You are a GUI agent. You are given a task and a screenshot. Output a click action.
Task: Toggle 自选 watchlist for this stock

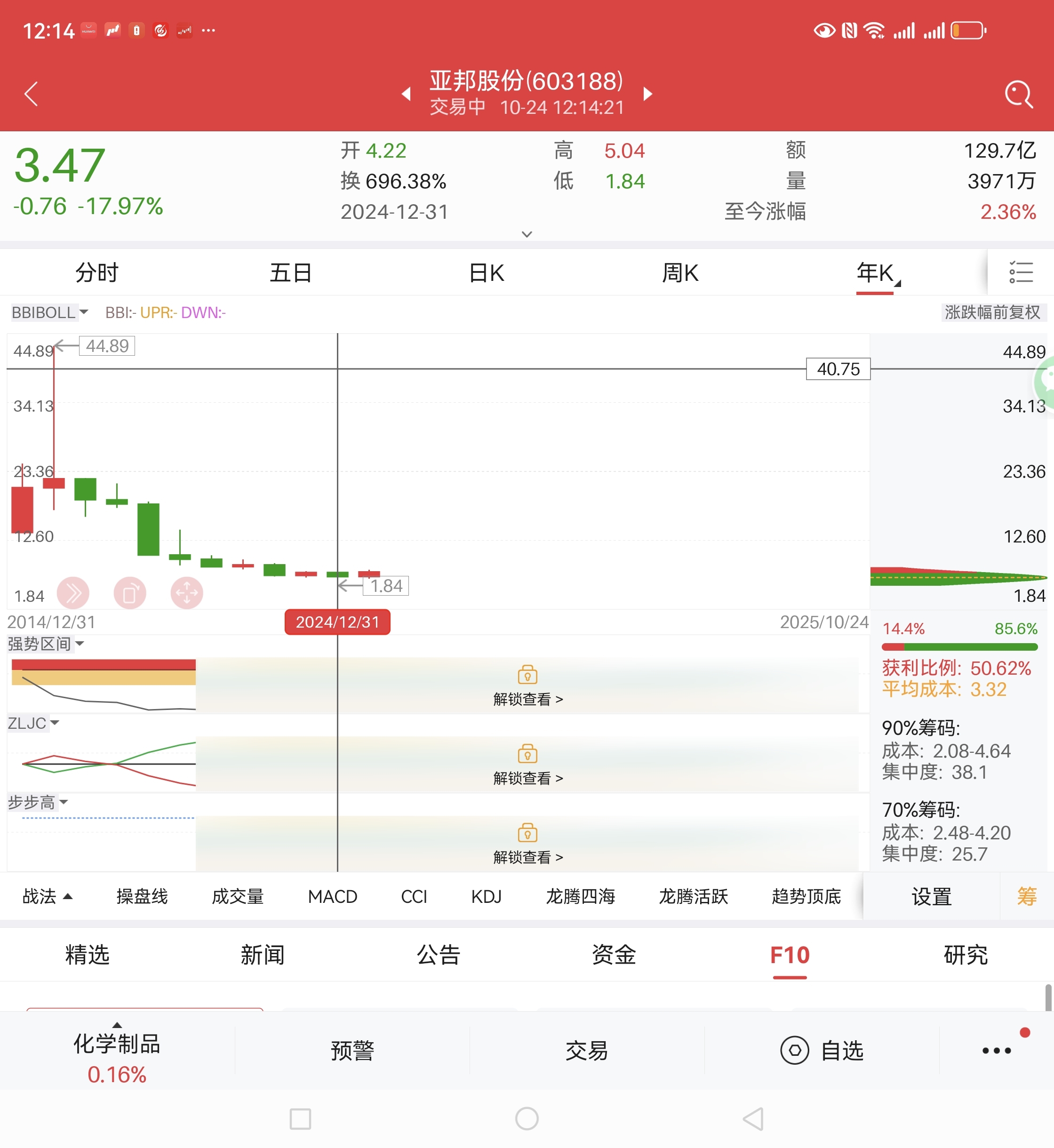(x=822, y=1051)
